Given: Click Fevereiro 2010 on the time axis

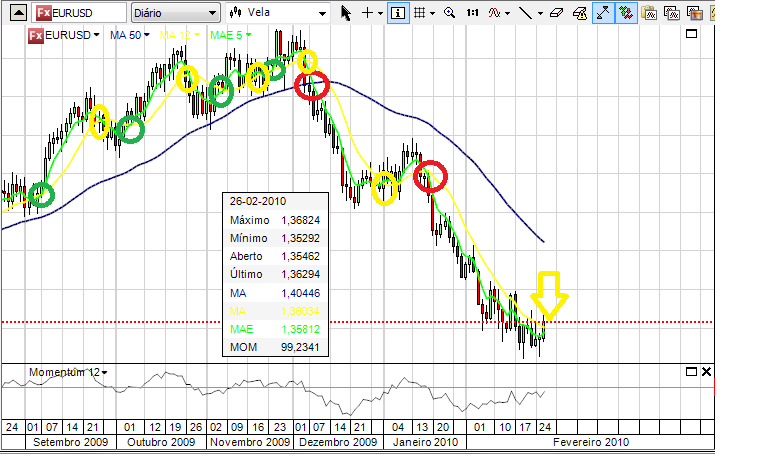Looking at the screenshot, I should [591, 442].
